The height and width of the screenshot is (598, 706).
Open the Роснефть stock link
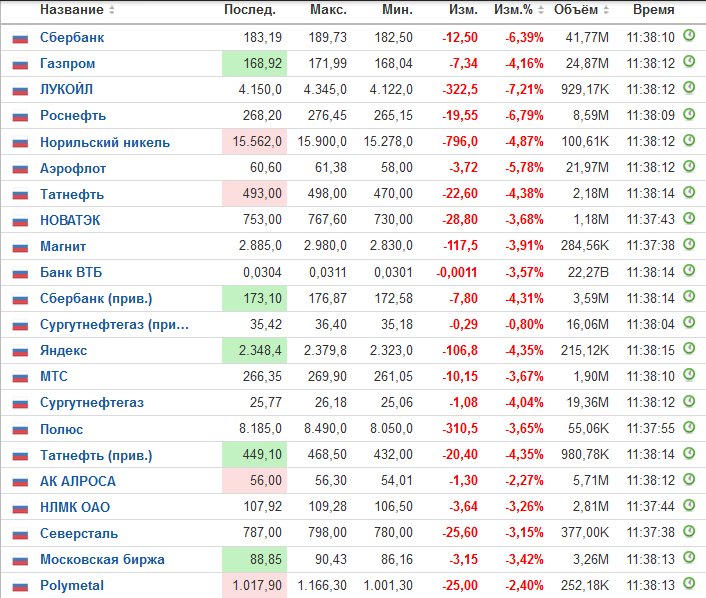(73, 116)
